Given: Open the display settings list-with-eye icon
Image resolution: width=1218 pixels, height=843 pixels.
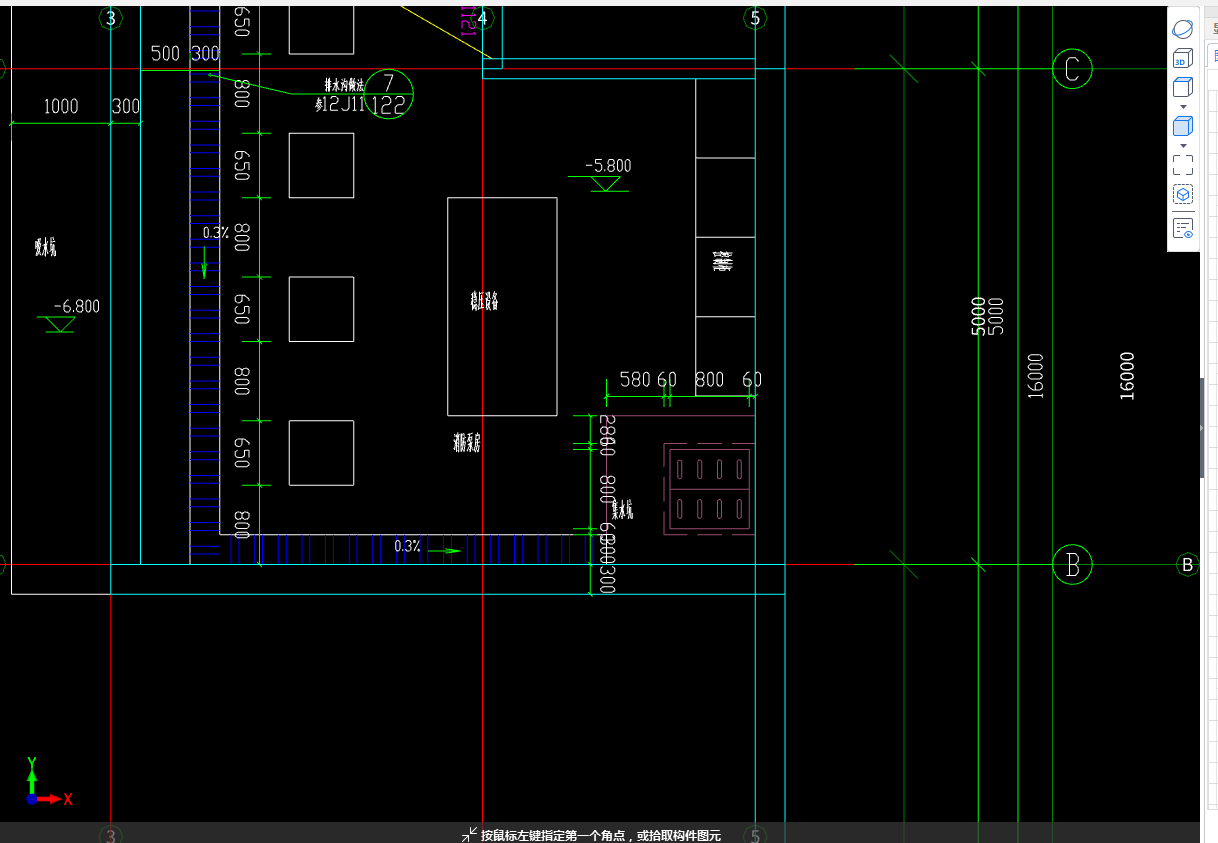Looking at the screenshot, I should click(1183, 228).
